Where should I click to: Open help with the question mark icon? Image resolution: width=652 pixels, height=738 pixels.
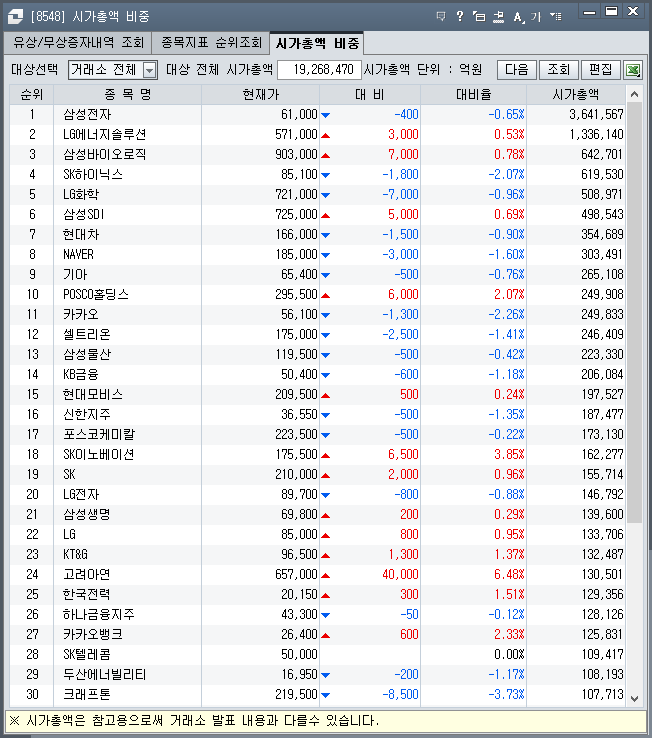point(460,16)
